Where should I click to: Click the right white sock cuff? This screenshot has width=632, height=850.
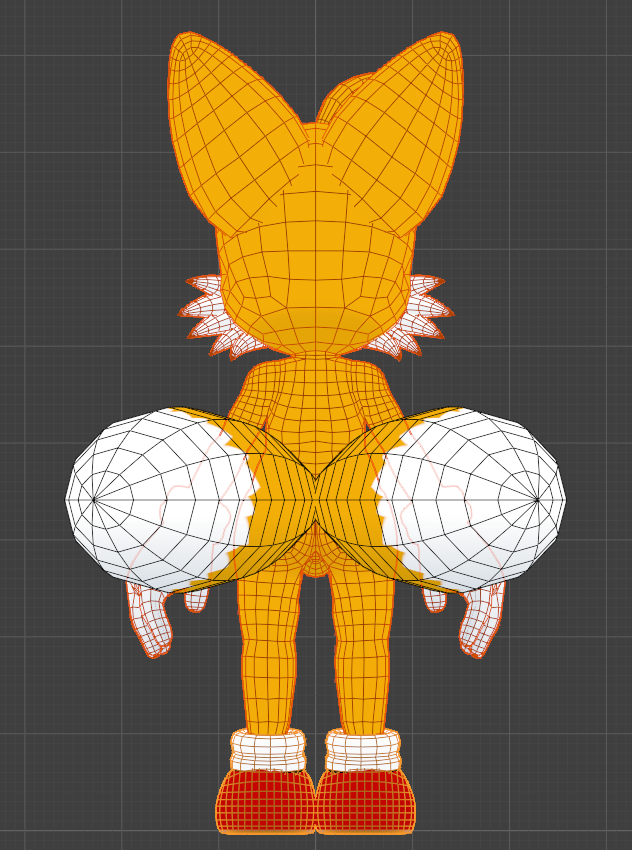coord(363,750)
